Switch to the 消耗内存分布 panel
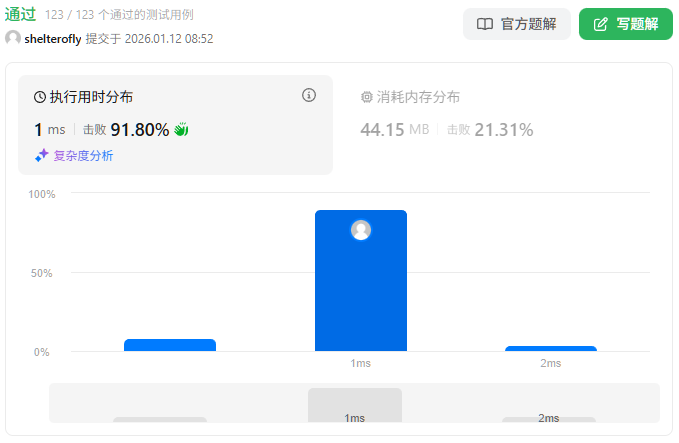Image resolution: width=679 pixels, height=443 pixels. tap(418, 97)
